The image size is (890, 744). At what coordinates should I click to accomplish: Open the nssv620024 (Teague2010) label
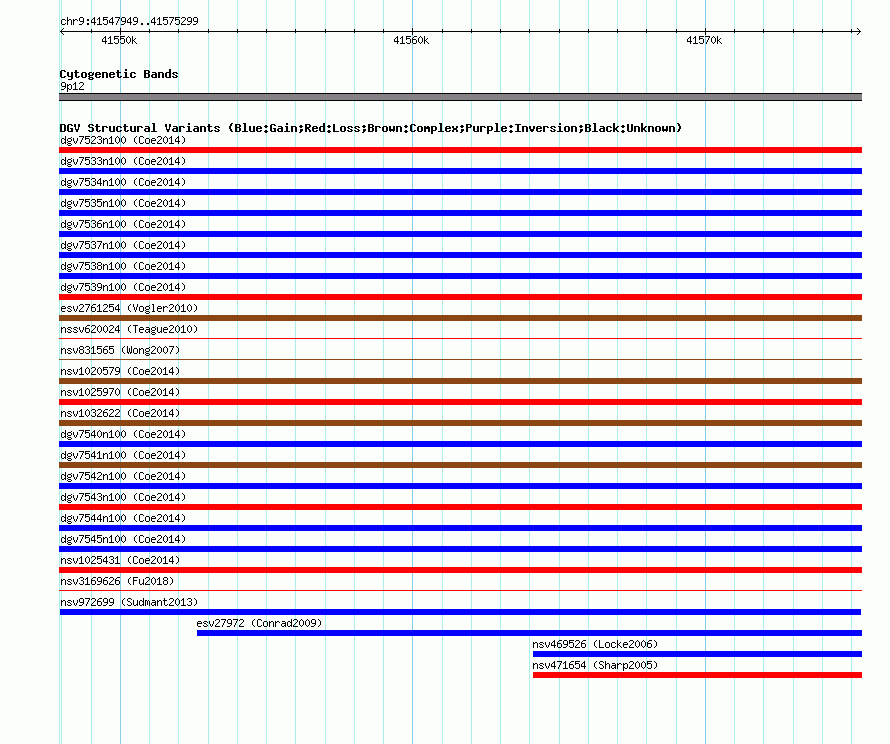[x=129, y=329]
